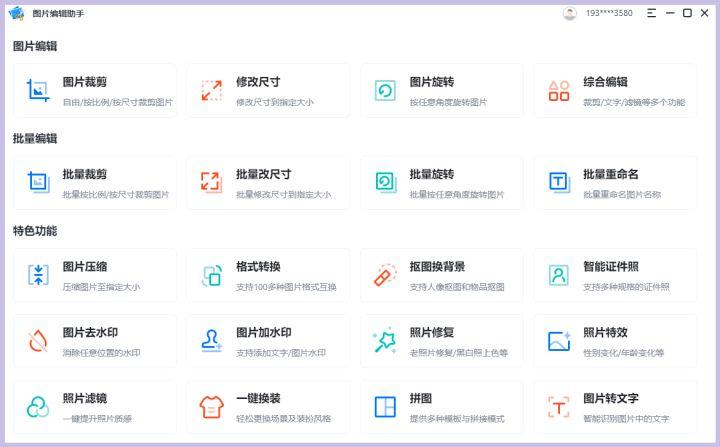Open the 图片旋转 card title

(432, 82)
